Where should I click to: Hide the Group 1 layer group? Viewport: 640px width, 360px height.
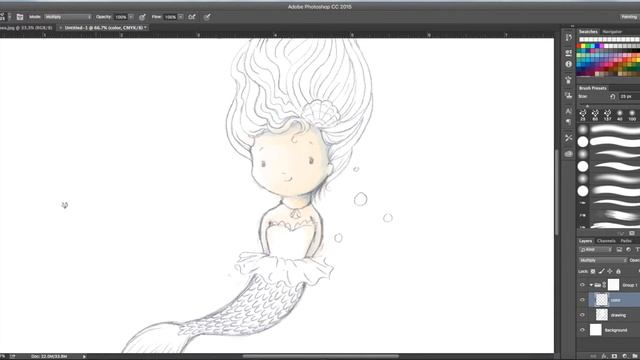(582, 285)
